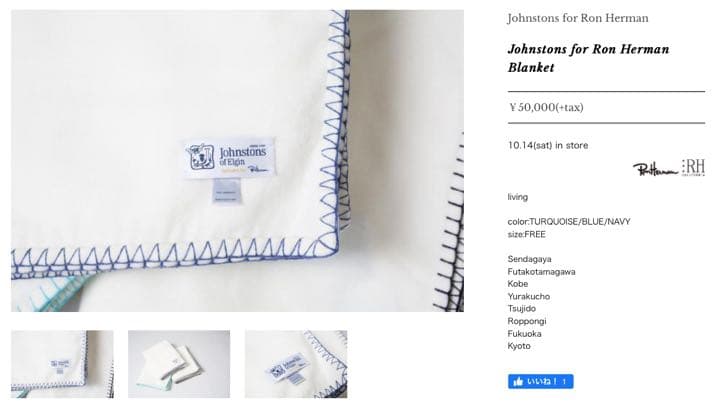Open the first blanket label thumbnail
Screen dimensions: 720x406
[x=62, y=364]
